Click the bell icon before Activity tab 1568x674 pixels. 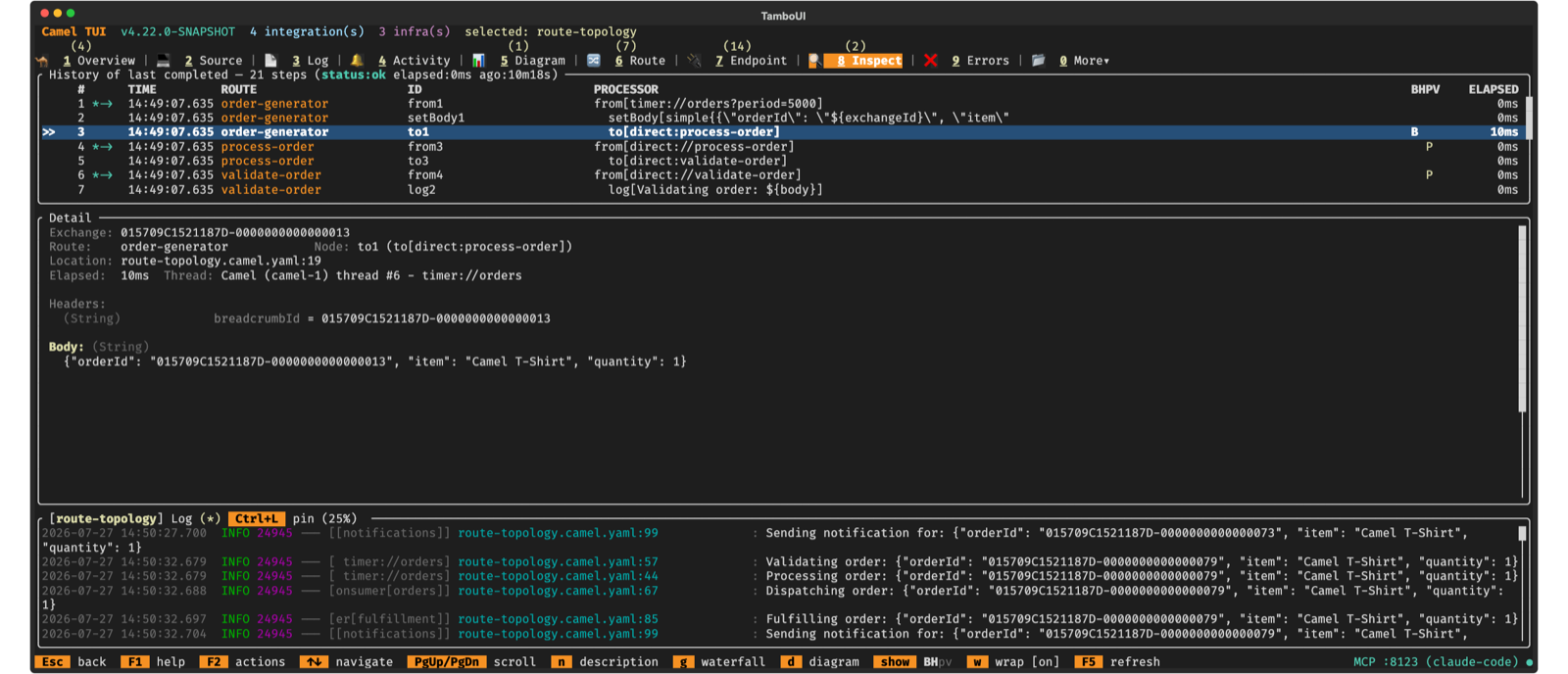pos(357,61)
